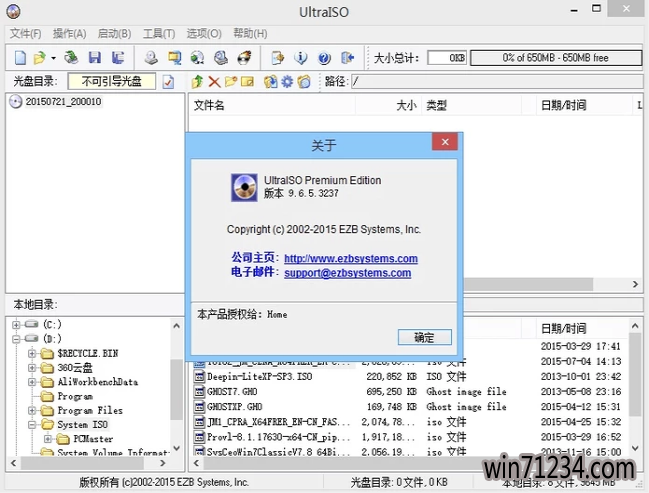Select the Program folder in local tree
Image resolution: width=649 pixels, height=493 pixels.
[x=75, y=396]
